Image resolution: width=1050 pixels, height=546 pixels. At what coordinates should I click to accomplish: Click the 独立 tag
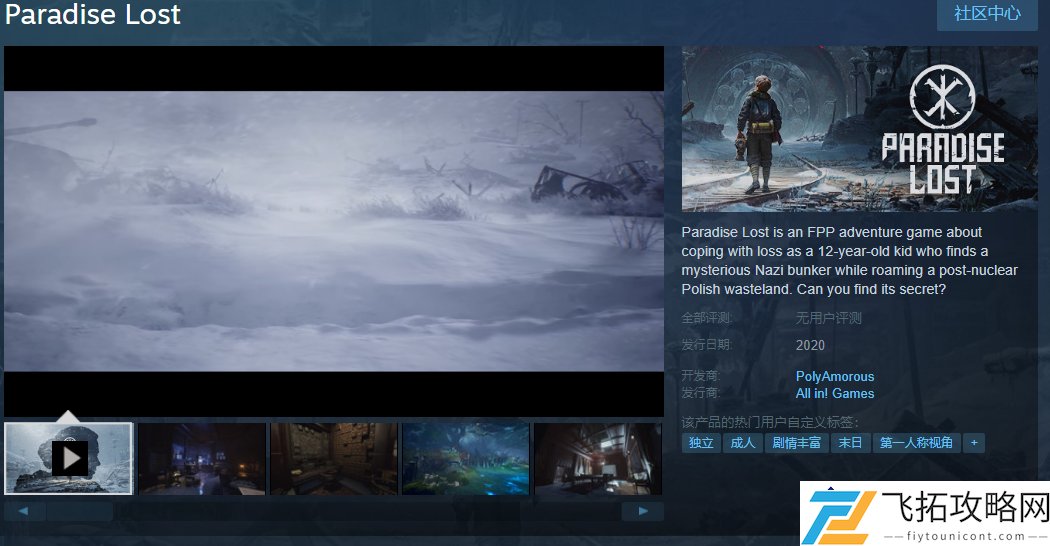701,443
